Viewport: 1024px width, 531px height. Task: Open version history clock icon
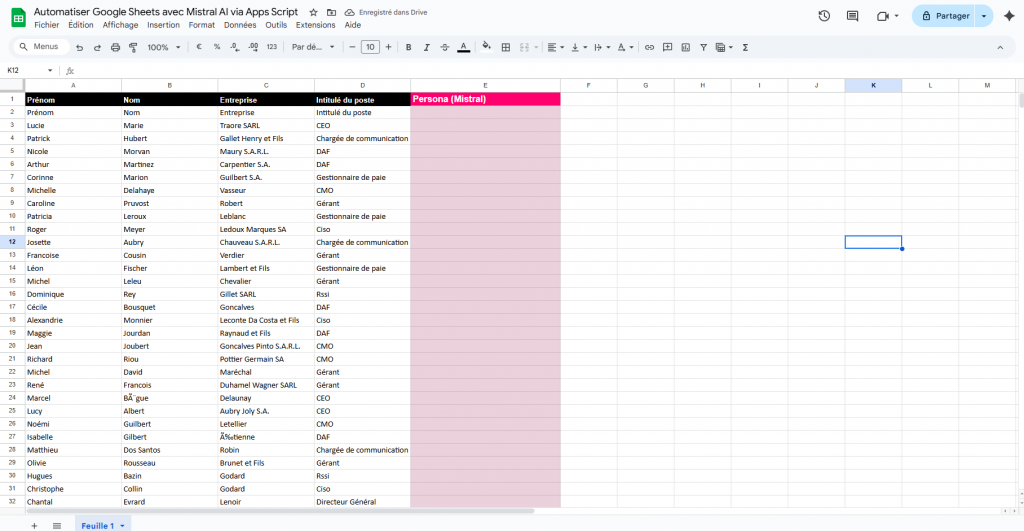823,16
